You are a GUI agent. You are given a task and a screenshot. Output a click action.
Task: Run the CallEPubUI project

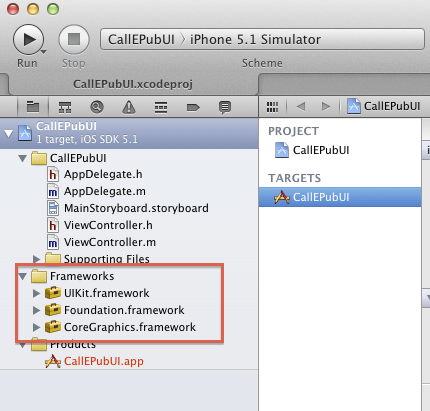(x=28, y=39)
